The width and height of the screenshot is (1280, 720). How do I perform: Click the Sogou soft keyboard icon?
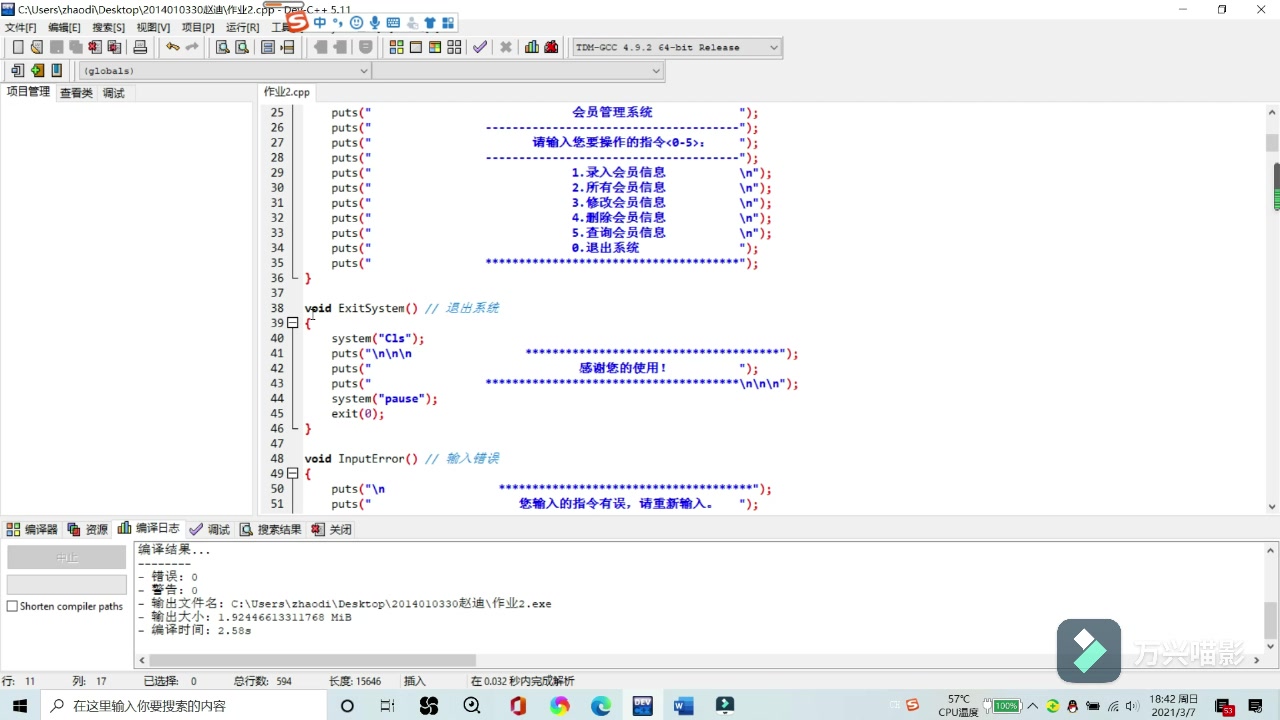pos(393,22)
